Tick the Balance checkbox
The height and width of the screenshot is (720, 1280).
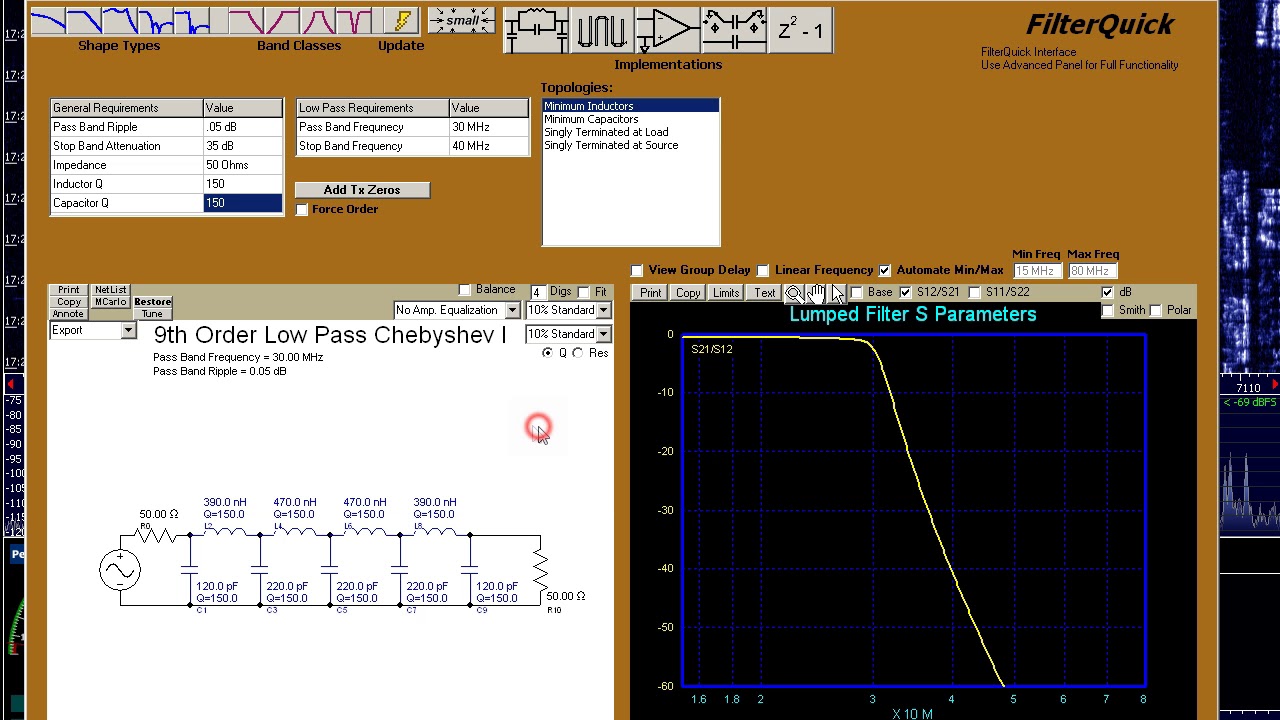(464, 290)
